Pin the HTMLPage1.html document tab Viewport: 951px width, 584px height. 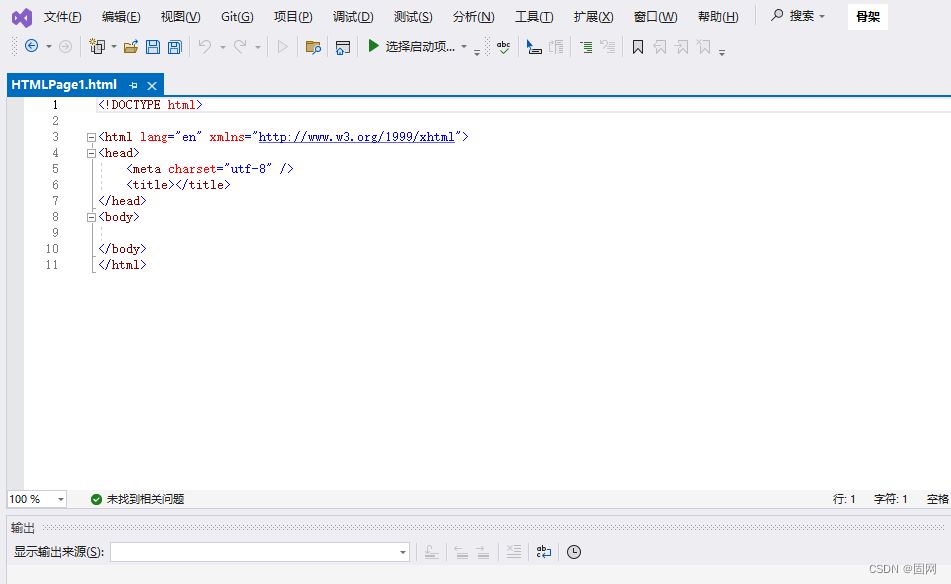[133, 85]
